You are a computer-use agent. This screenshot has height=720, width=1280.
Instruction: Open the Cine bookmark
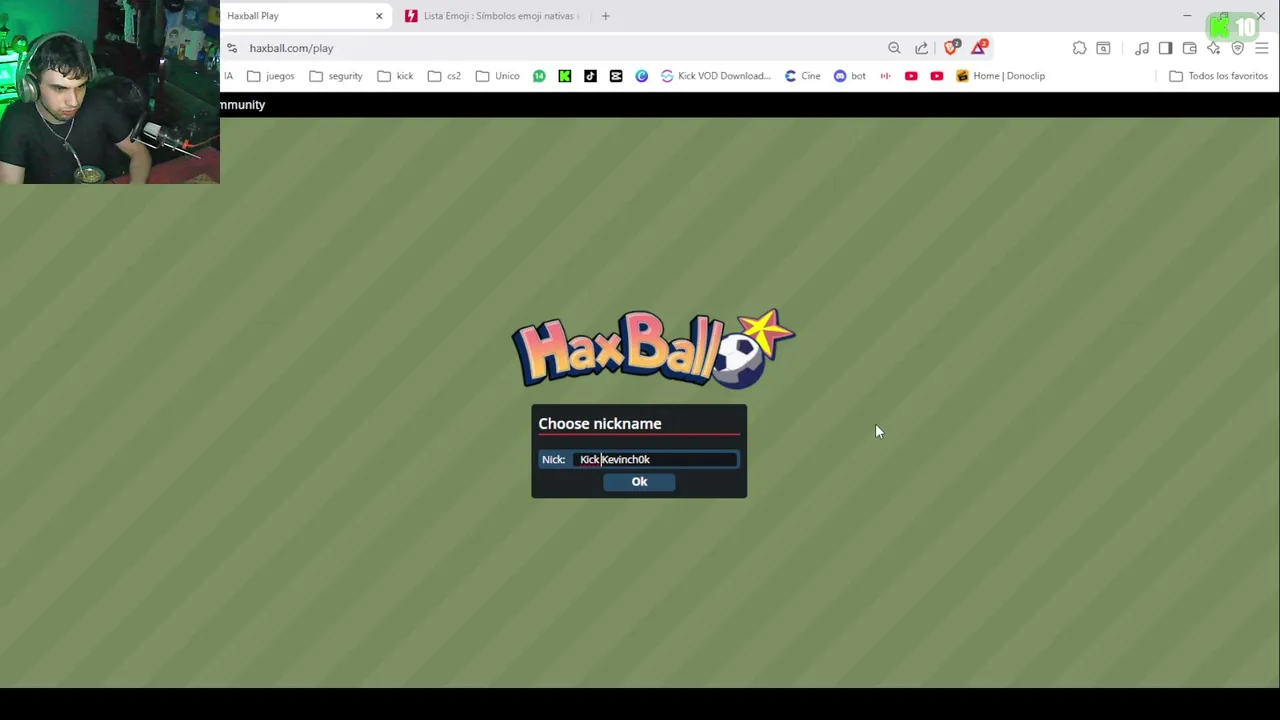802,76
